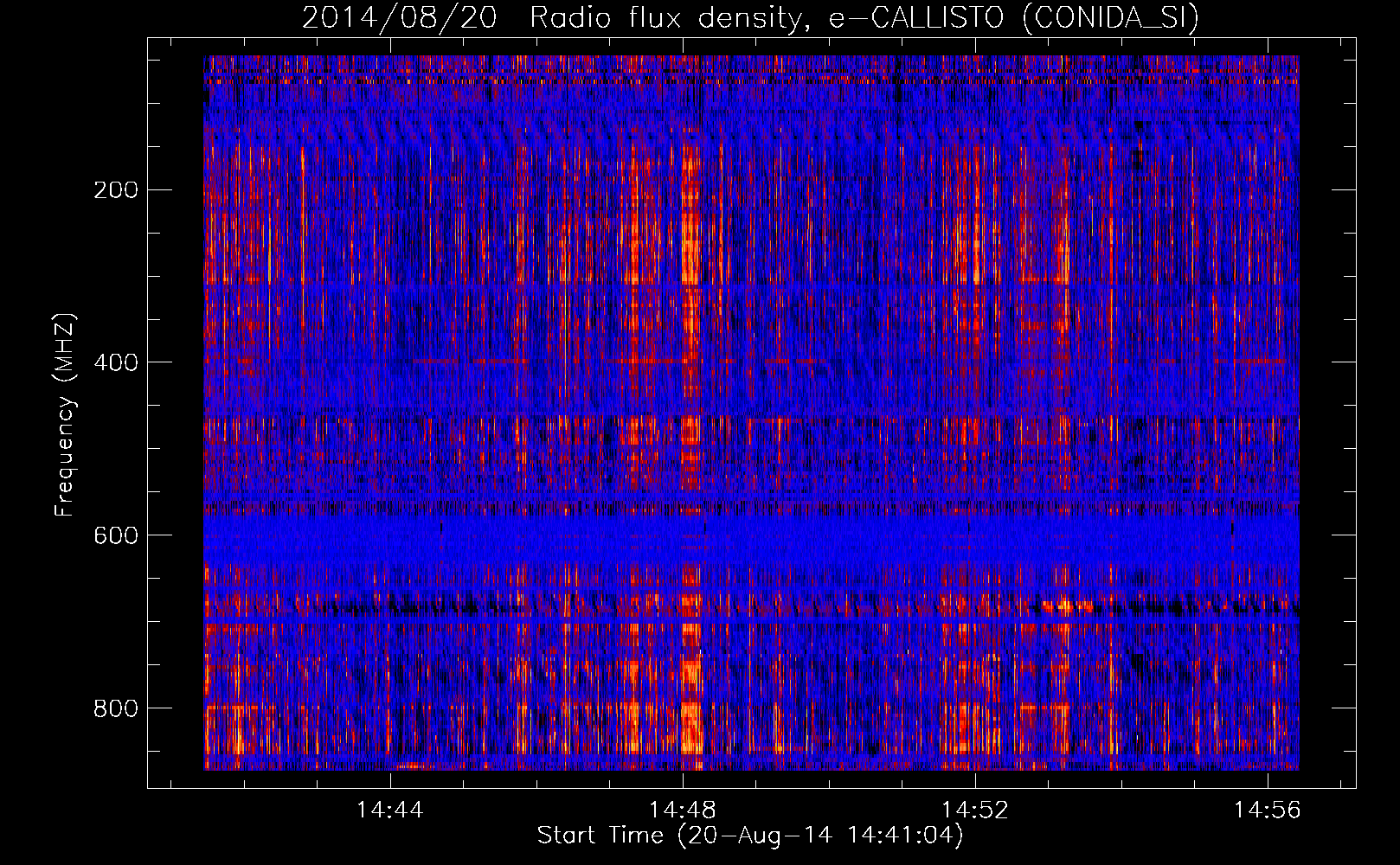Viewport: 1400px width, 865px height.
Task: Click the 14:44 time axis label
Action: pyautogui.click(x=390, y=811)
